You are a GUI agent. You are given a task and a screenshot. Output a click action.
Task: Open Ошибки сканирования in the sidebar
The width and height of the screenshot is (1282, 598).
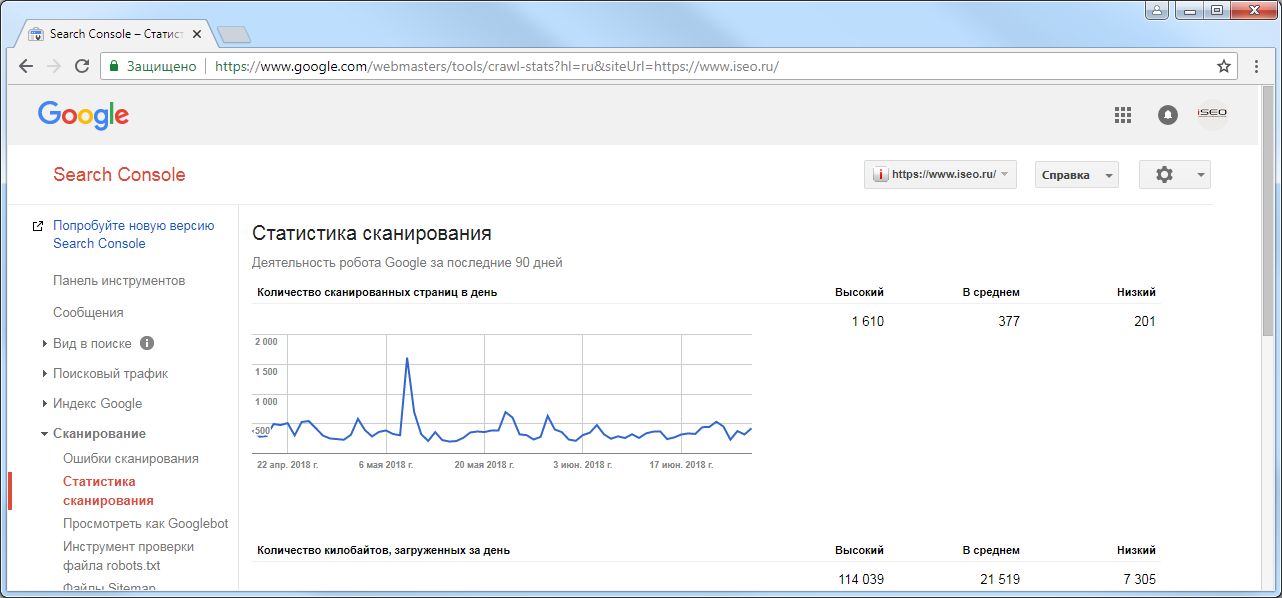pos(130,459)
